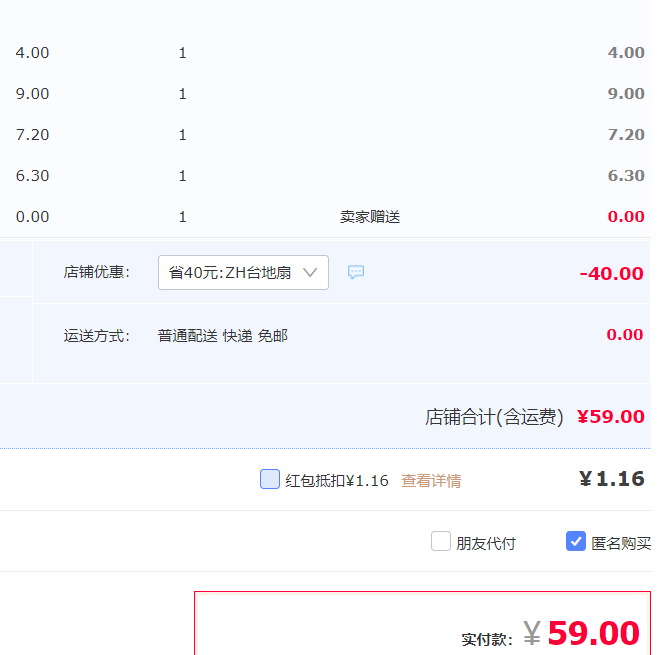
Task: Click the 运送方式 label
Action: tap(97, 336)
